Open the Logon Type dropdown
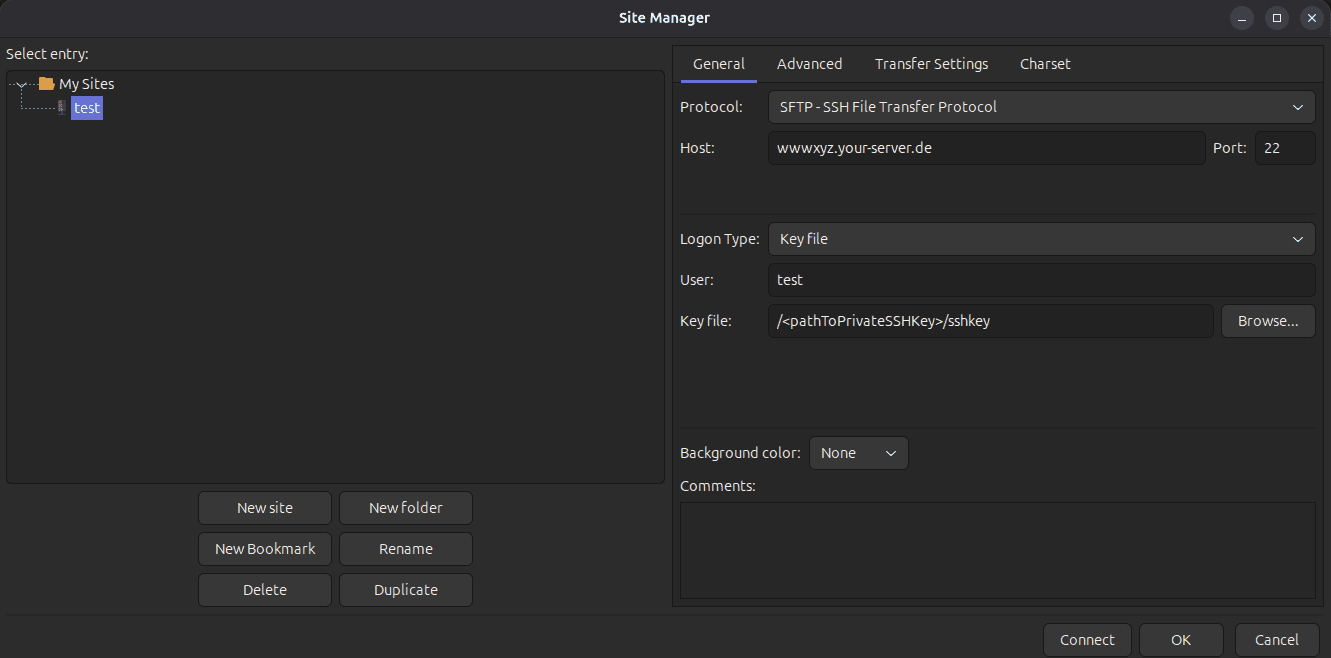 1041,239
